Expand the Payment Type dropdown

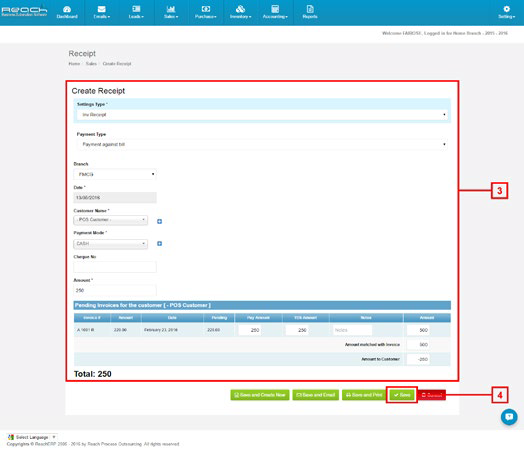tap(262, 144)
